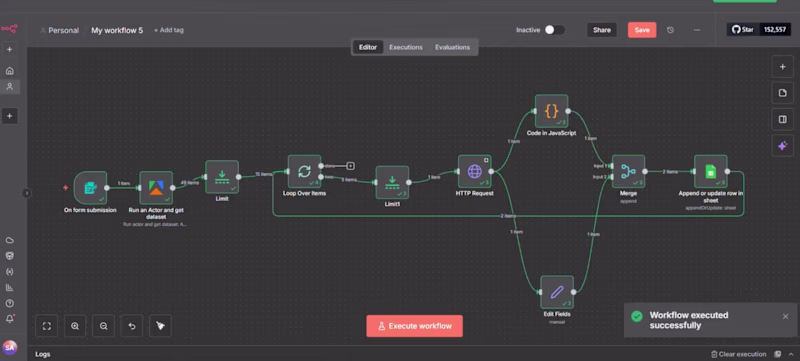
Task: Add a node with the canvas plus button
Action: coord(782,67)
